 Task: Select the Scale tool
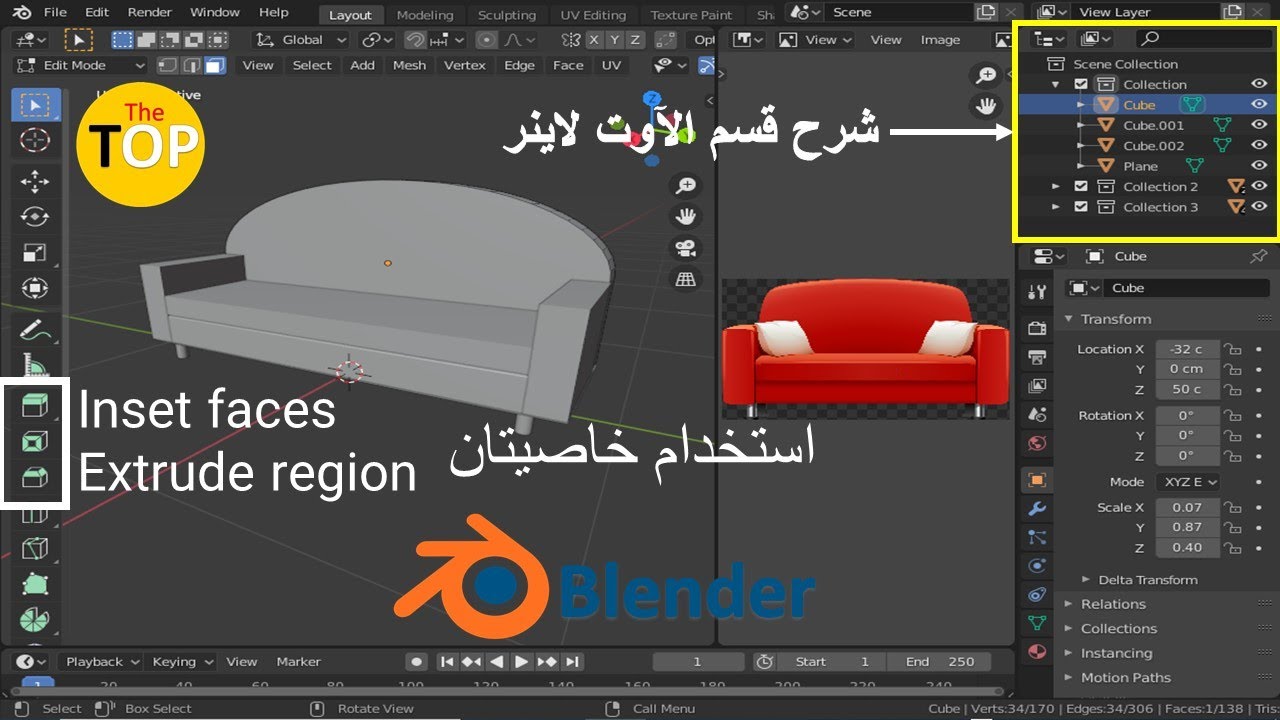tap(35, 253)
